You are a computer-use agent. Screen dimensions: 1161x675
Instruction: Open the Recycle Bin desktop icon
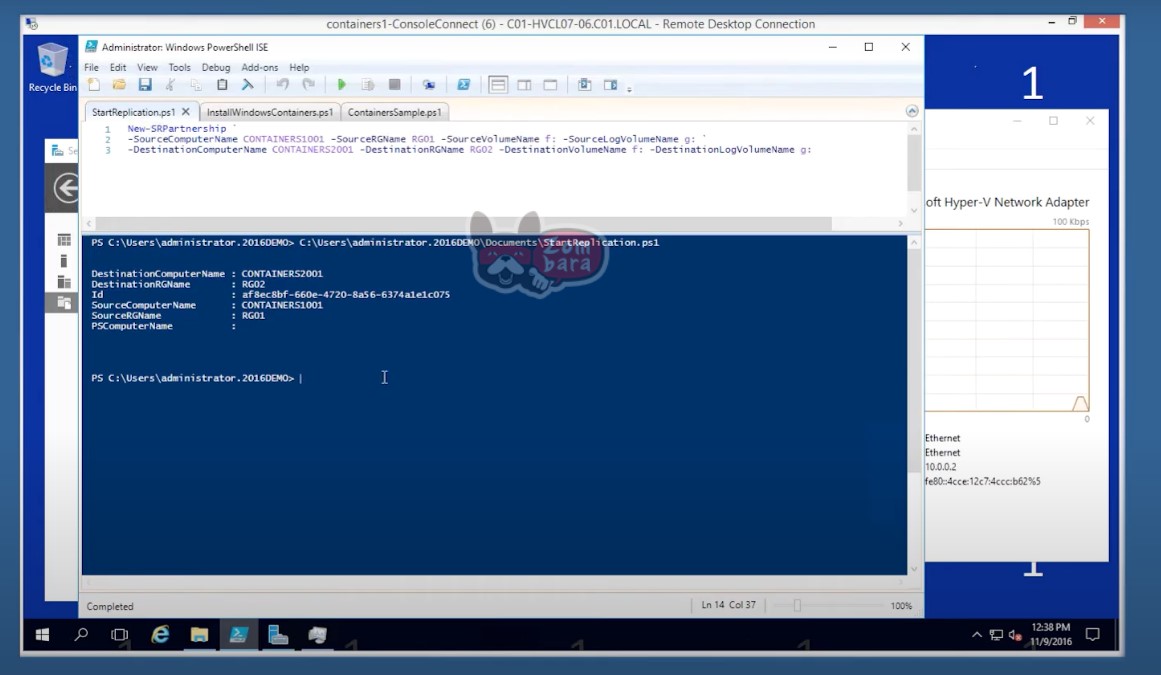point(53,67)
